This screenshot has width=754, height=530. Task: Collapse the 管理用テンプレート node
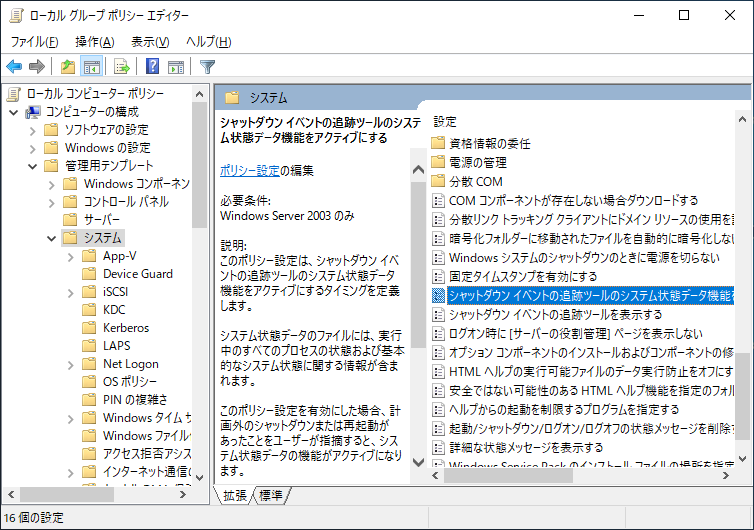tap(33, 166)
